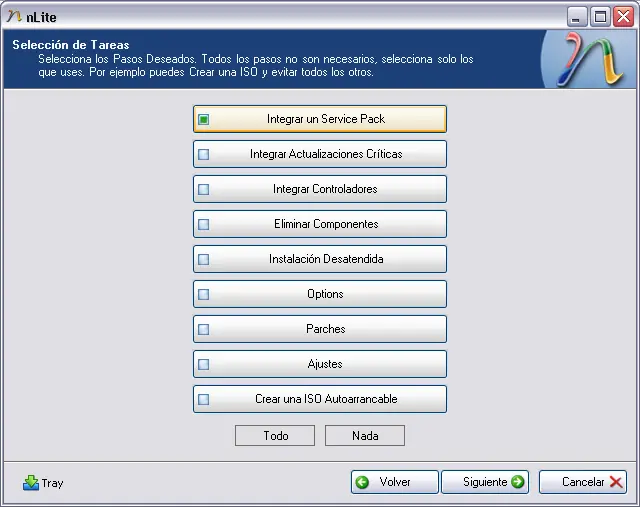Image resolution: width=640 pixels, height=507 pixels.
Task: Click the Todo button to select all
Action: [275, 436]
